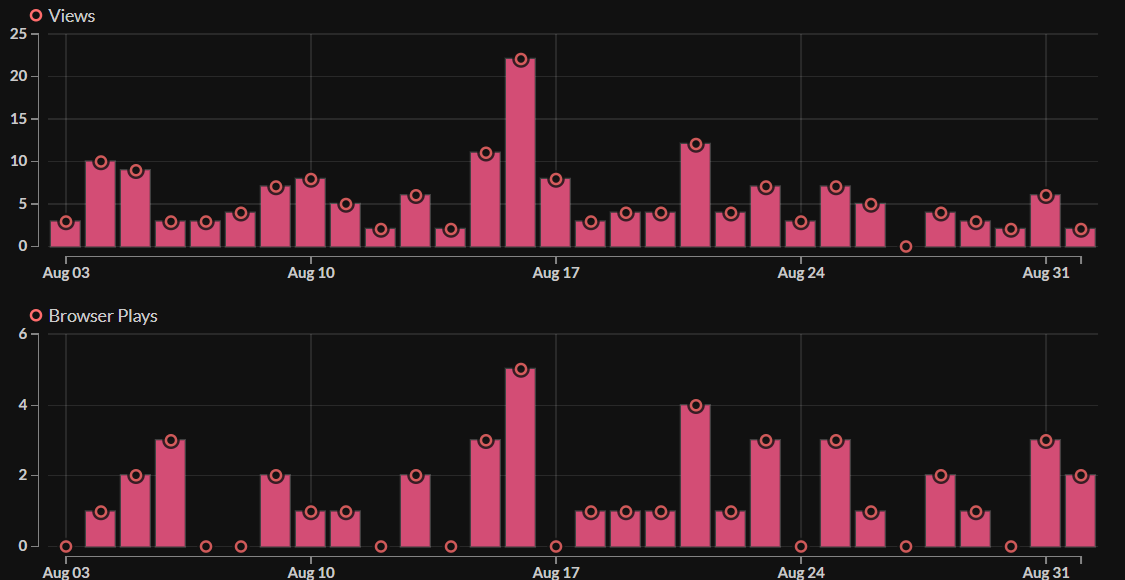Click the '6' y-axis label on Browser Plays chart
Image resolution: width=1125 pixels, height=580 pixels.
(23, 334)
